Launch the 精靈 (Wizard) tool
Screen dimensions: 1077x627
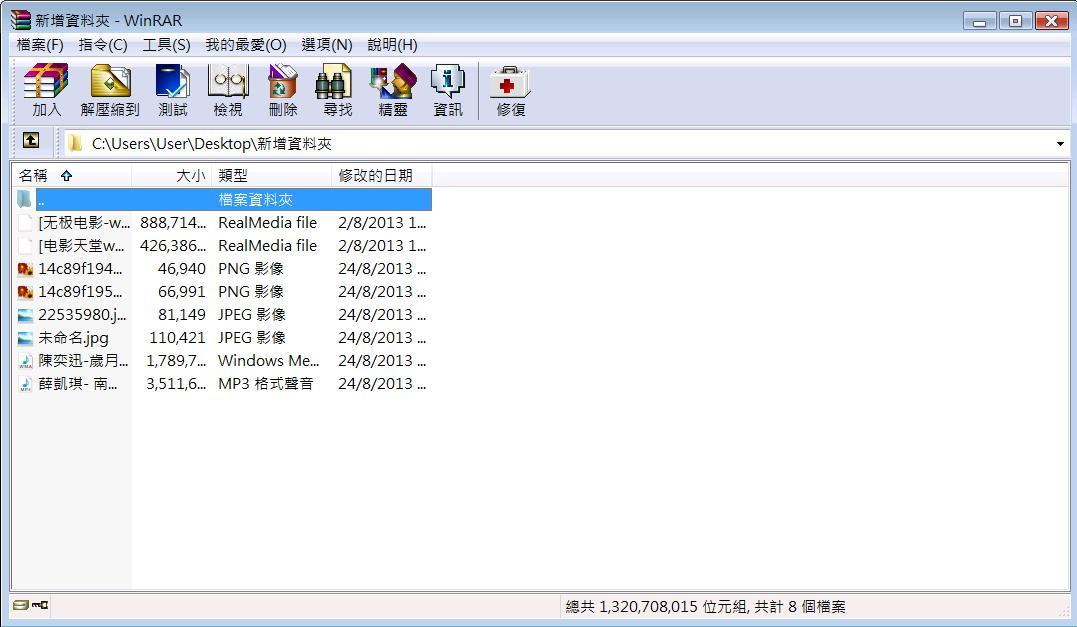click(x=392, y=90)
